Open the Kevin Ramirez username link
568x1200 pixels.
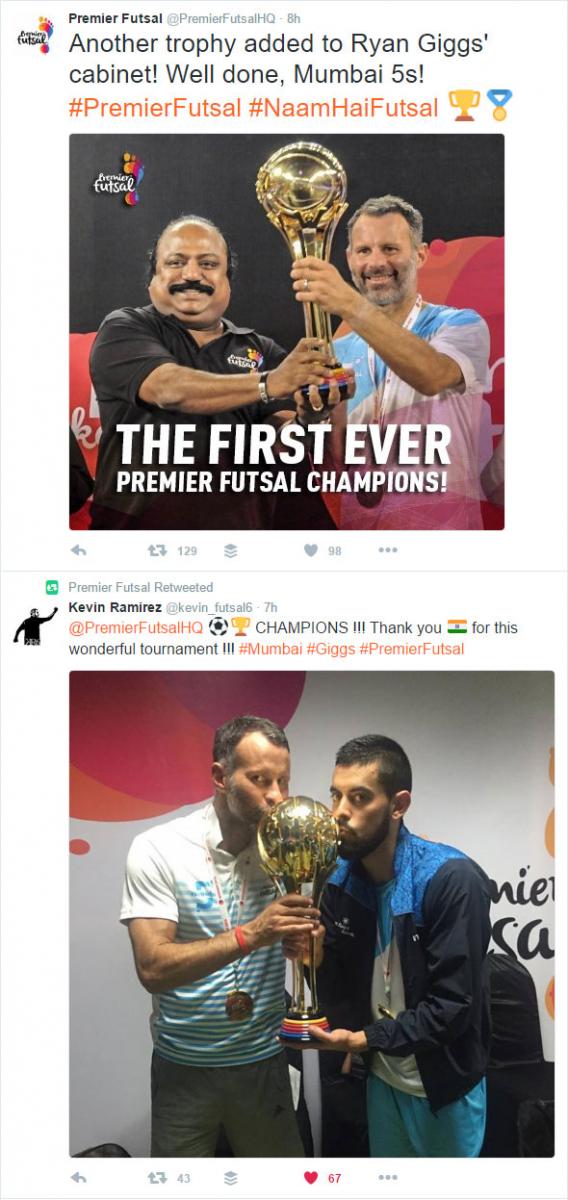(x=110, y=608)
